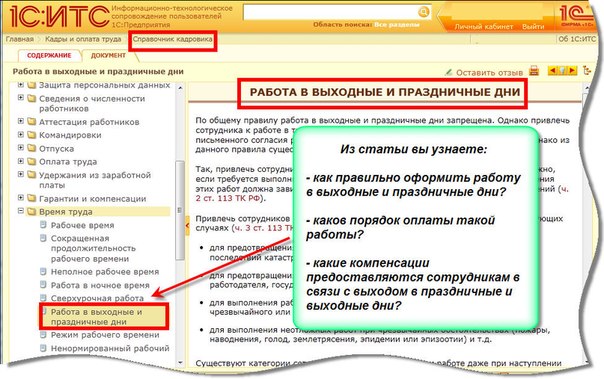Image resolution: width=604 pixels, height=379 pixels.
Task: Expand Удержания из заработной платы node
Action: point(21,175)
